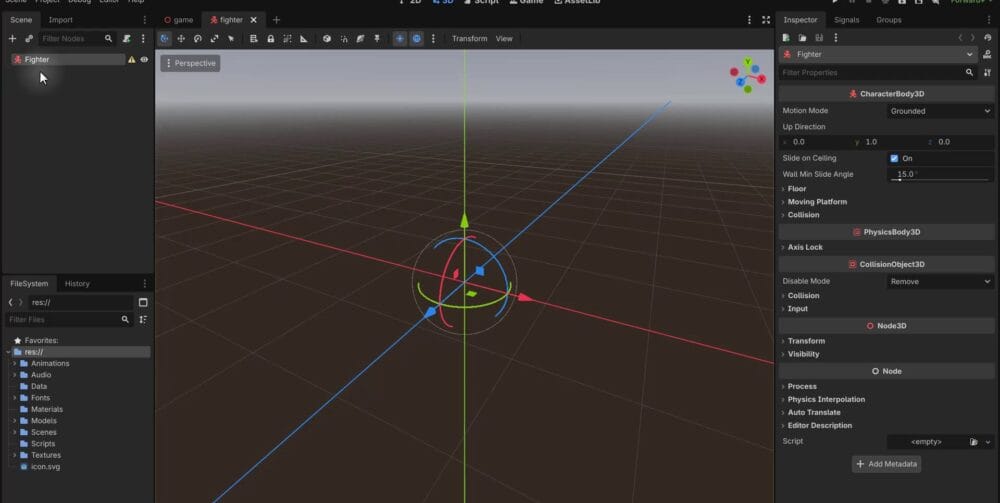The image size is (1000, 503).
Task: Click the group selected nodes icon
Action: coord(287,39)
